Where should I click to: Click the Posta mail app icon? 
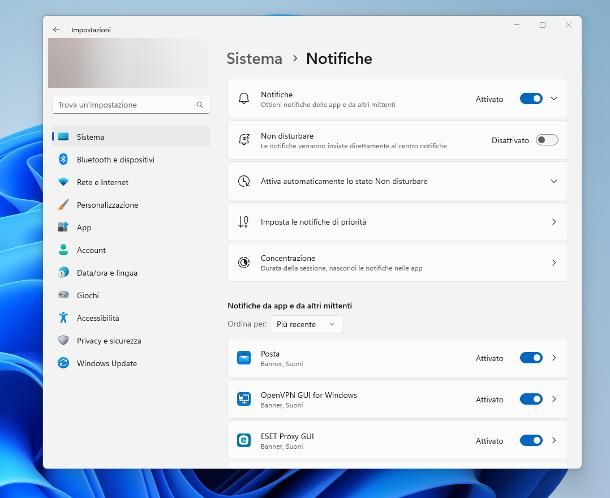(244, 358)
